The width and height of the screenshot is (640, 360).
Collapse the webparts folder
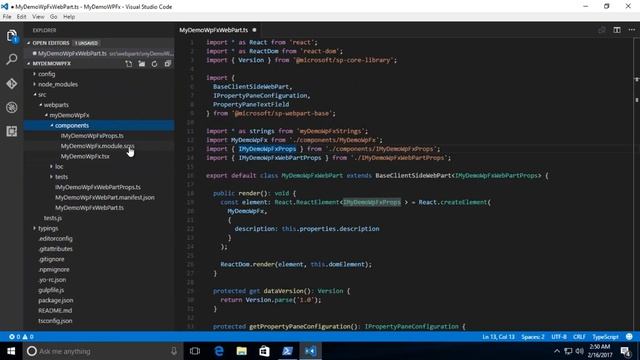point(40,105)
